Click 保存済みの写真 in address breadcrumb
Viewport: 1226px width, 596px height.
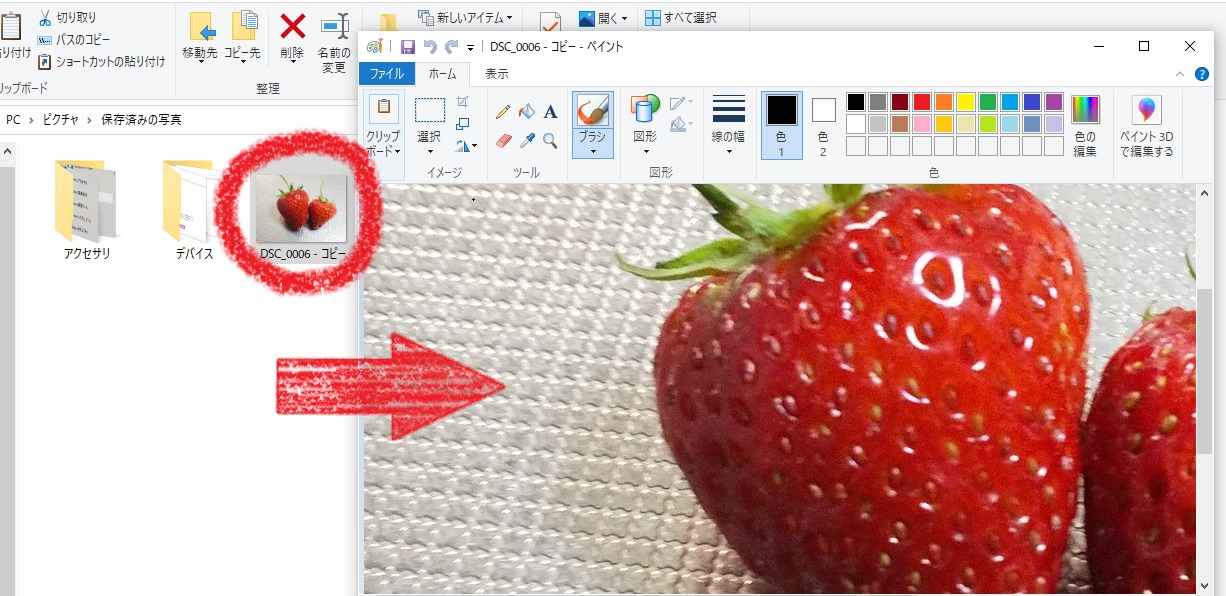click(141, 120)
